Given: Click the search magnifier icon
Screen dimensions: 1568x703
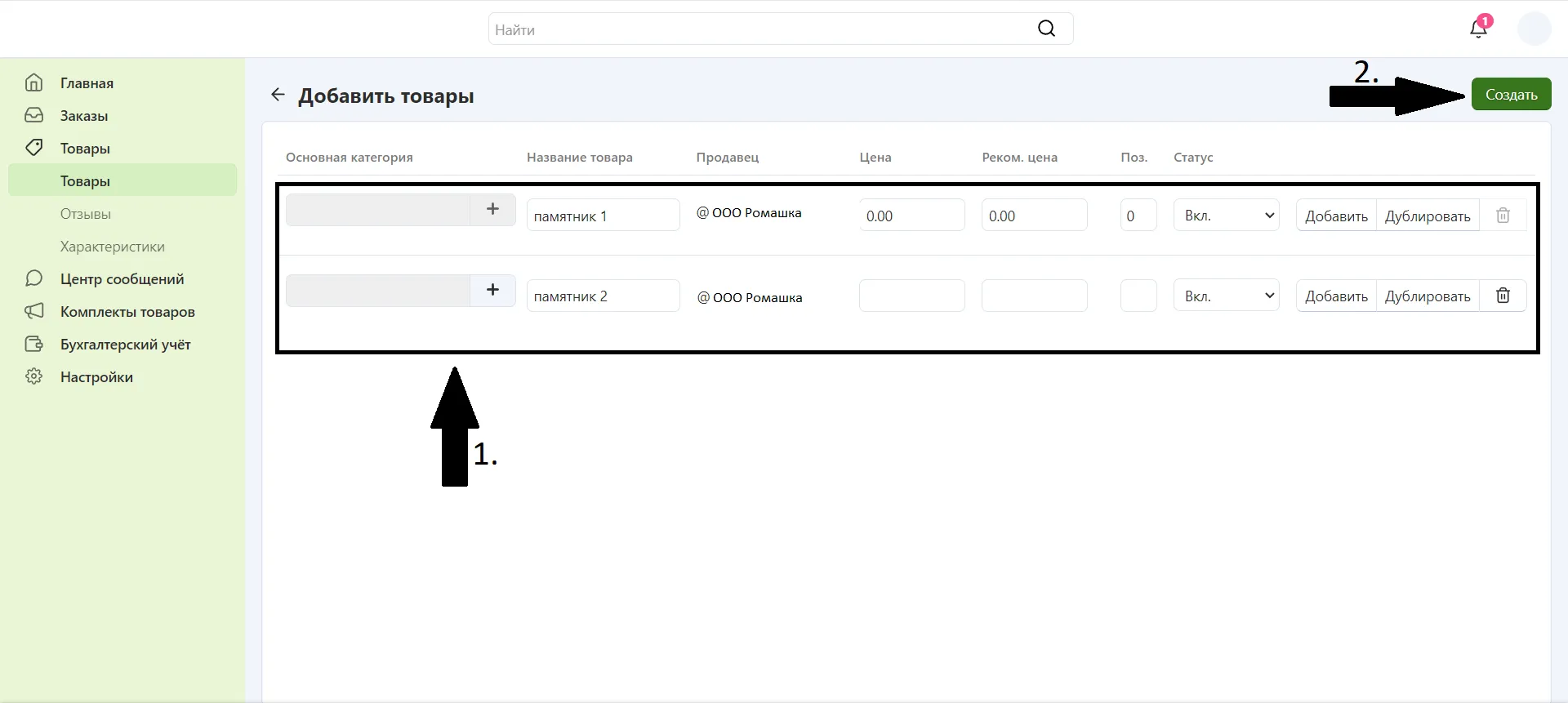Looking at the screenshot, I should click(1046, 29).
